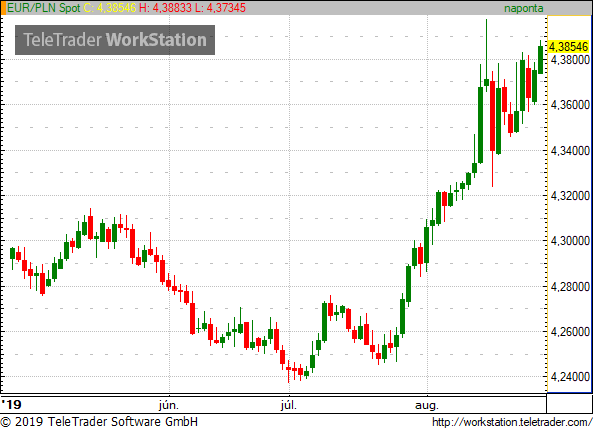This screenshot has height=431, width=593.
Task: Click the EUR/PLN Spot symbol title
Action: click(43, 8)
